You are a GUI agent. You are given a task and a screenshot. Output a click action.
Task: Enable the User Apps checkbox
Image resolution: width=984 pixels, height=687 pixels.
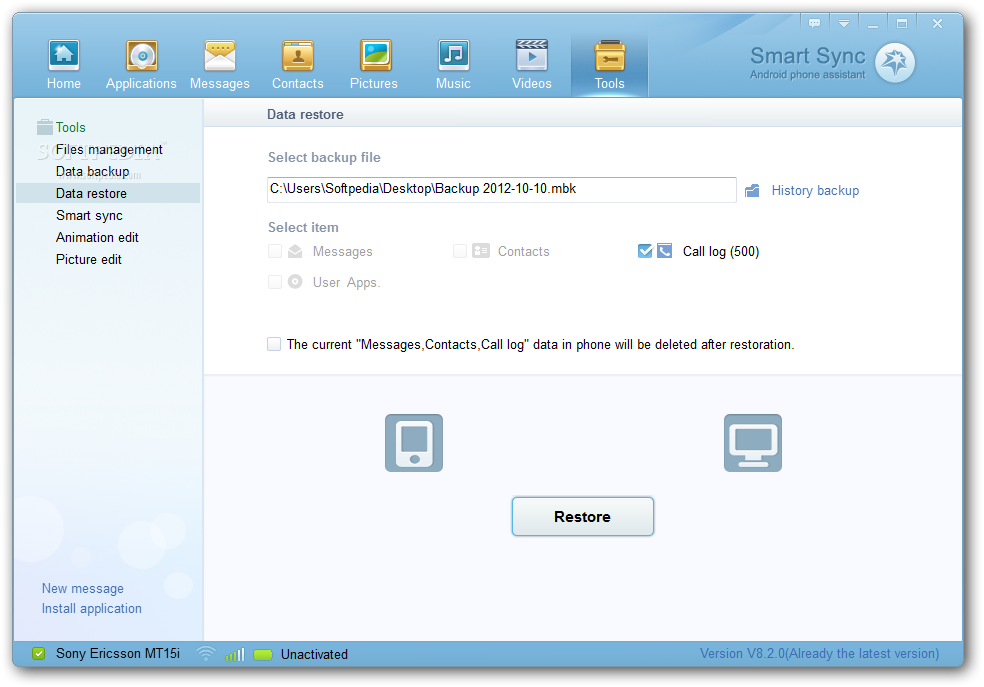pos(275,282)
